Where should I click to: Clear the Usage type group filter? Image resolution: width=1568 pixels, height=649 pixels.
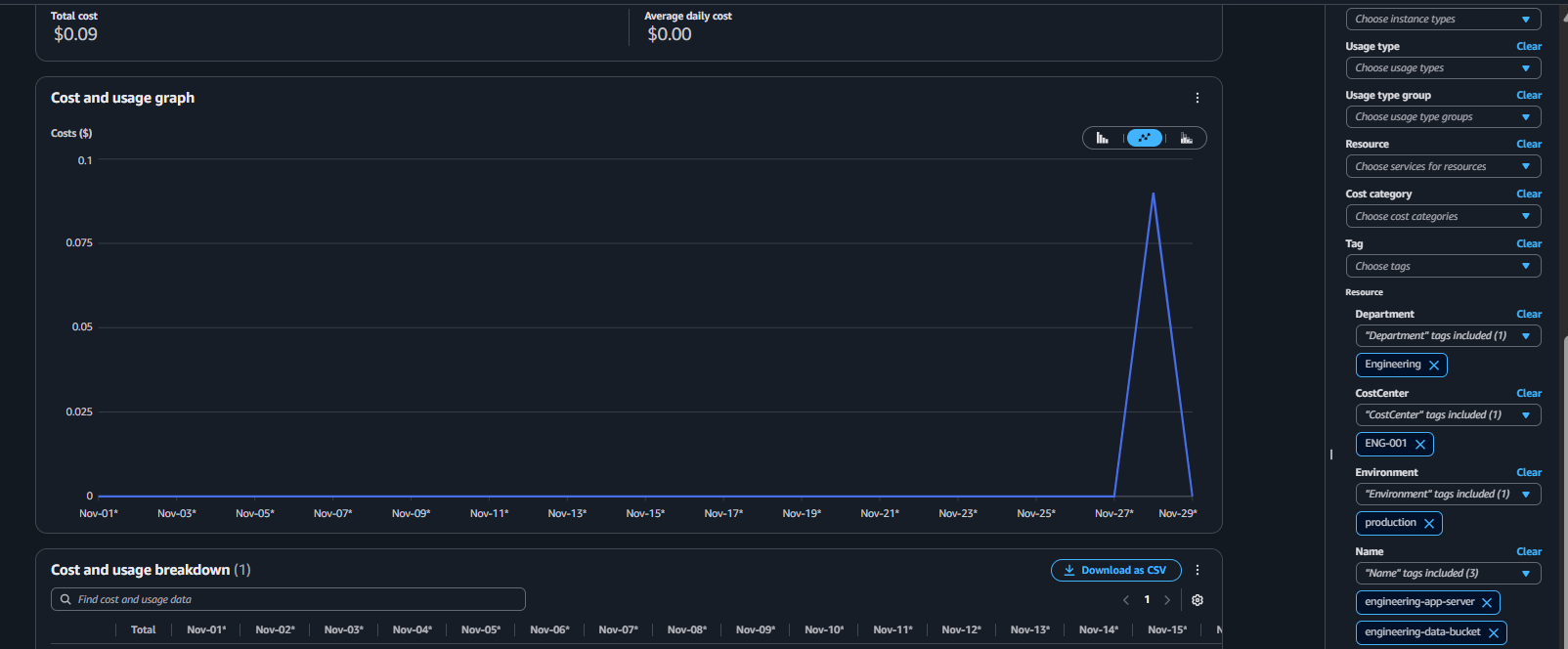pos(1529,96)
